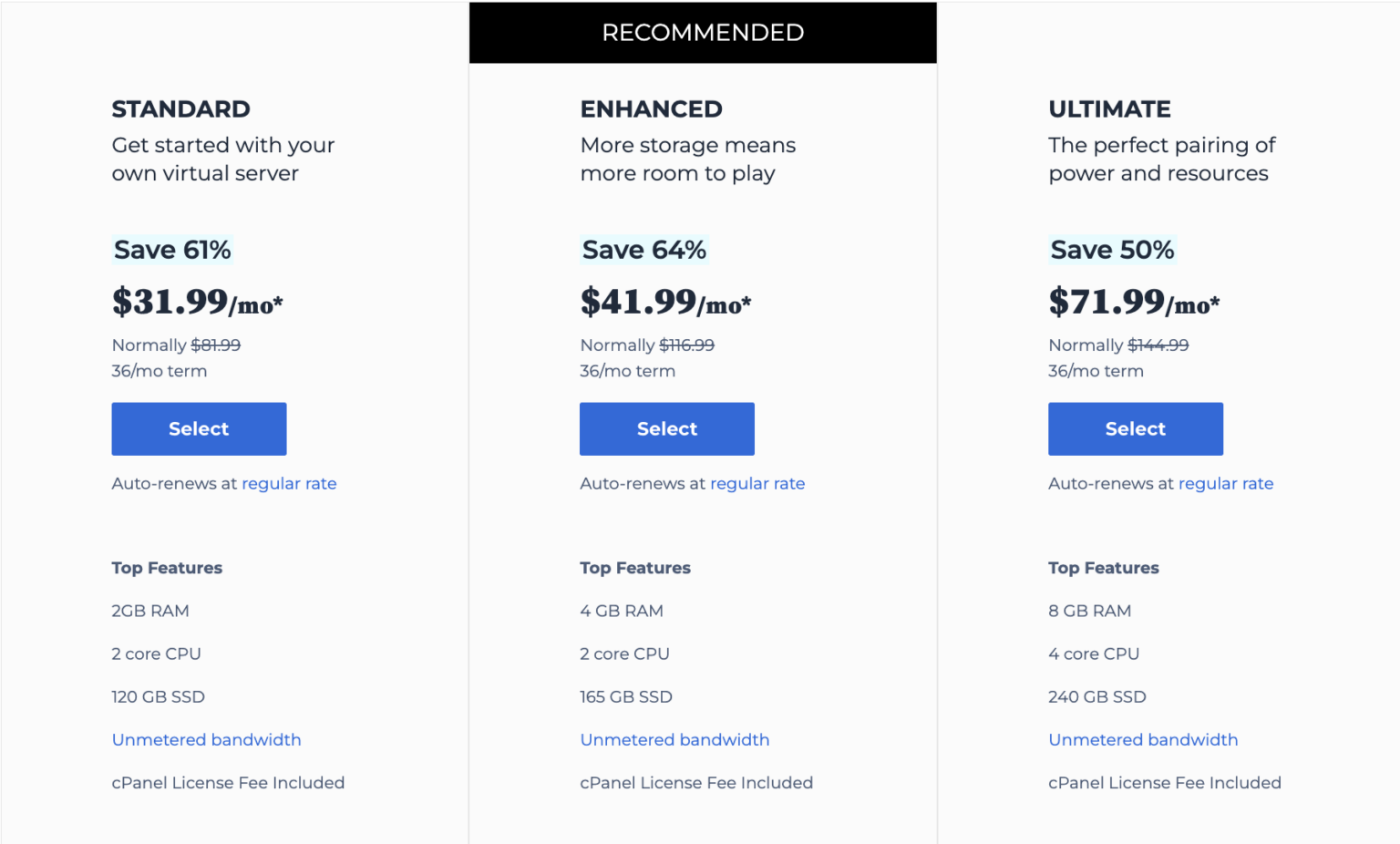This screenshot has width=1400, height=844.
Task: Open Unmetered bandwidth details for Standard plan
Action: [206, 739]
